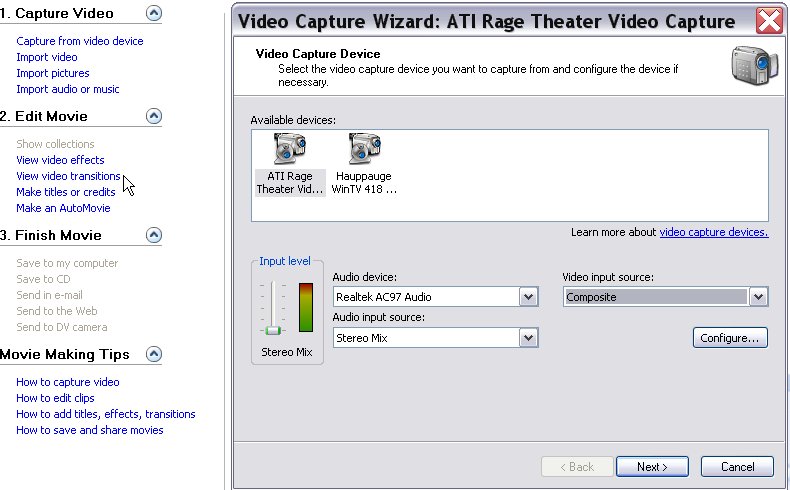
Task: Close the Video Capture Wizard window
Action: (x=769, y=21)
